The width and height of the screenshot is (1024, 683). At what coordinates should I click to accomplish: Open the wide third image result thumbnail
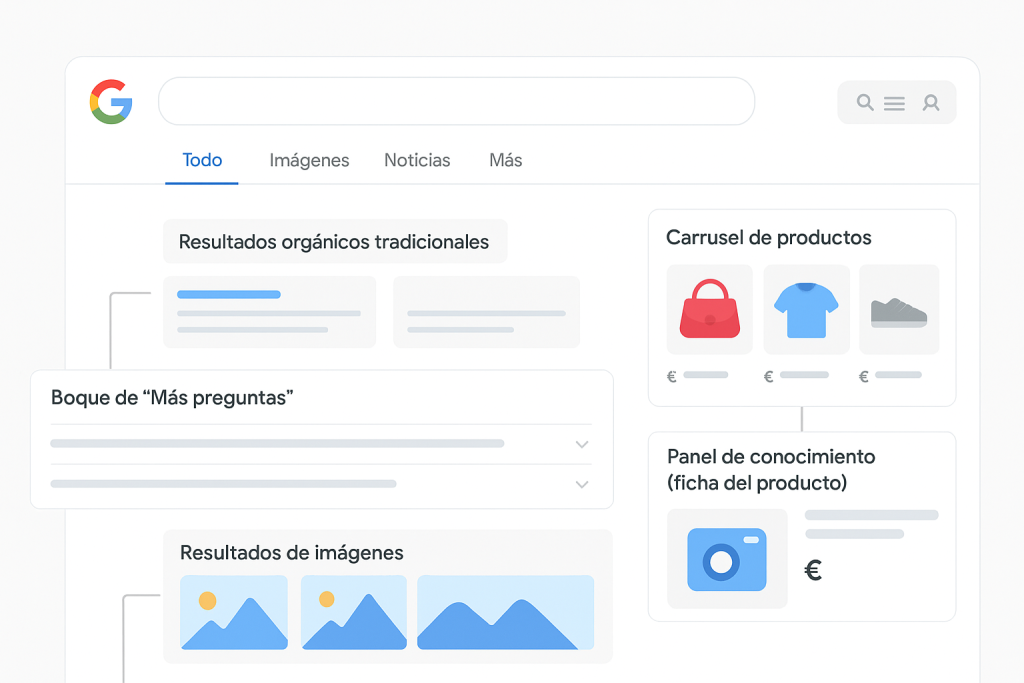pyautogui.click(x=505, y=613)
